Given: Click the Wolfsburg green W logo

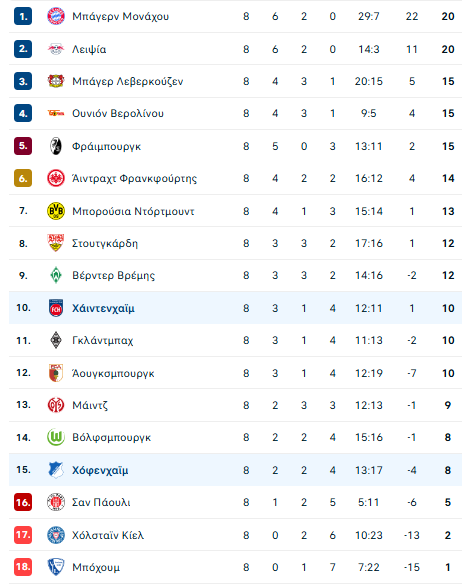Looking at the screenshot, I should click(x=56, y=437).
